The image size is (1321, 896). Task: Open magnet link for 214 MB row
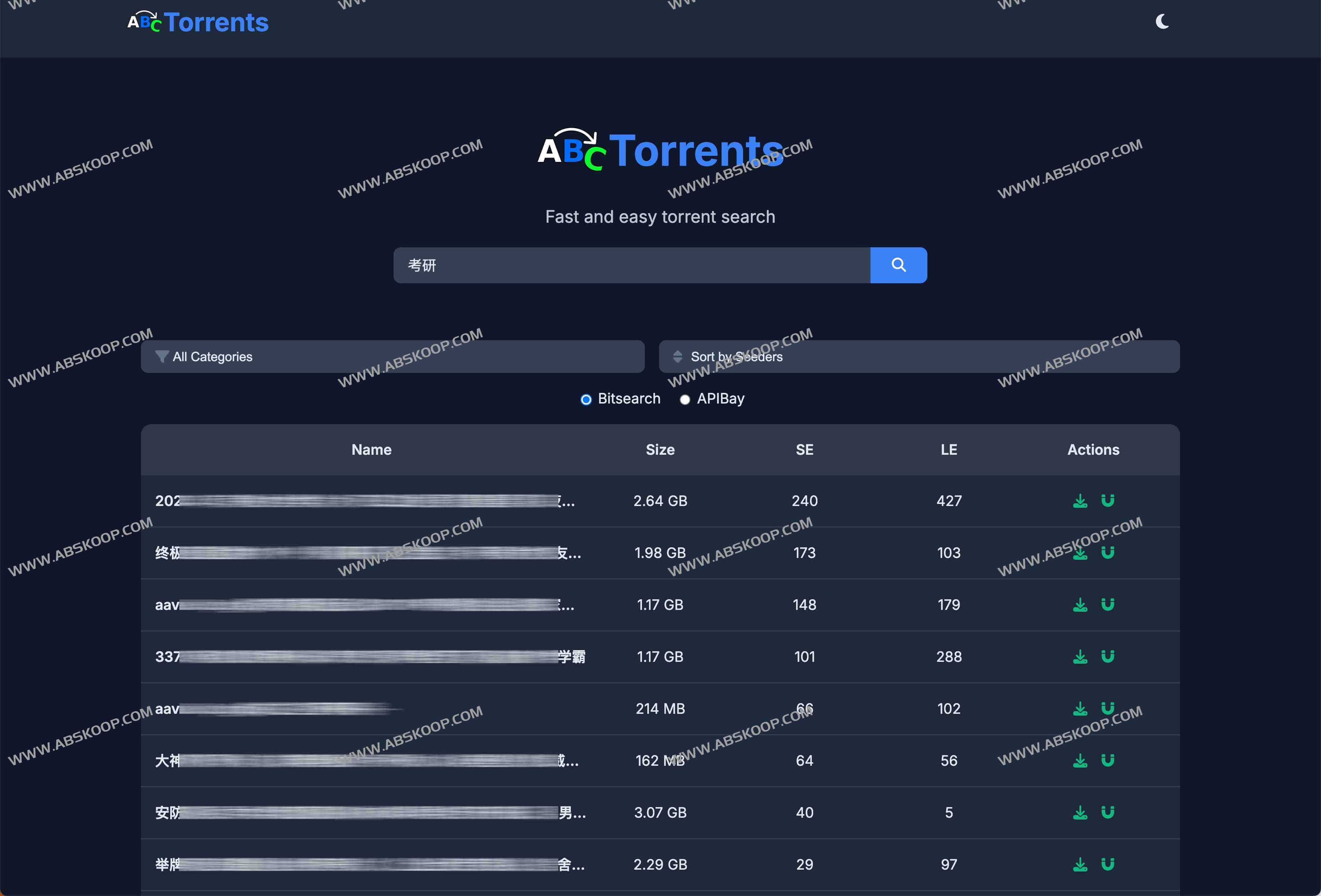[1107, 708]
